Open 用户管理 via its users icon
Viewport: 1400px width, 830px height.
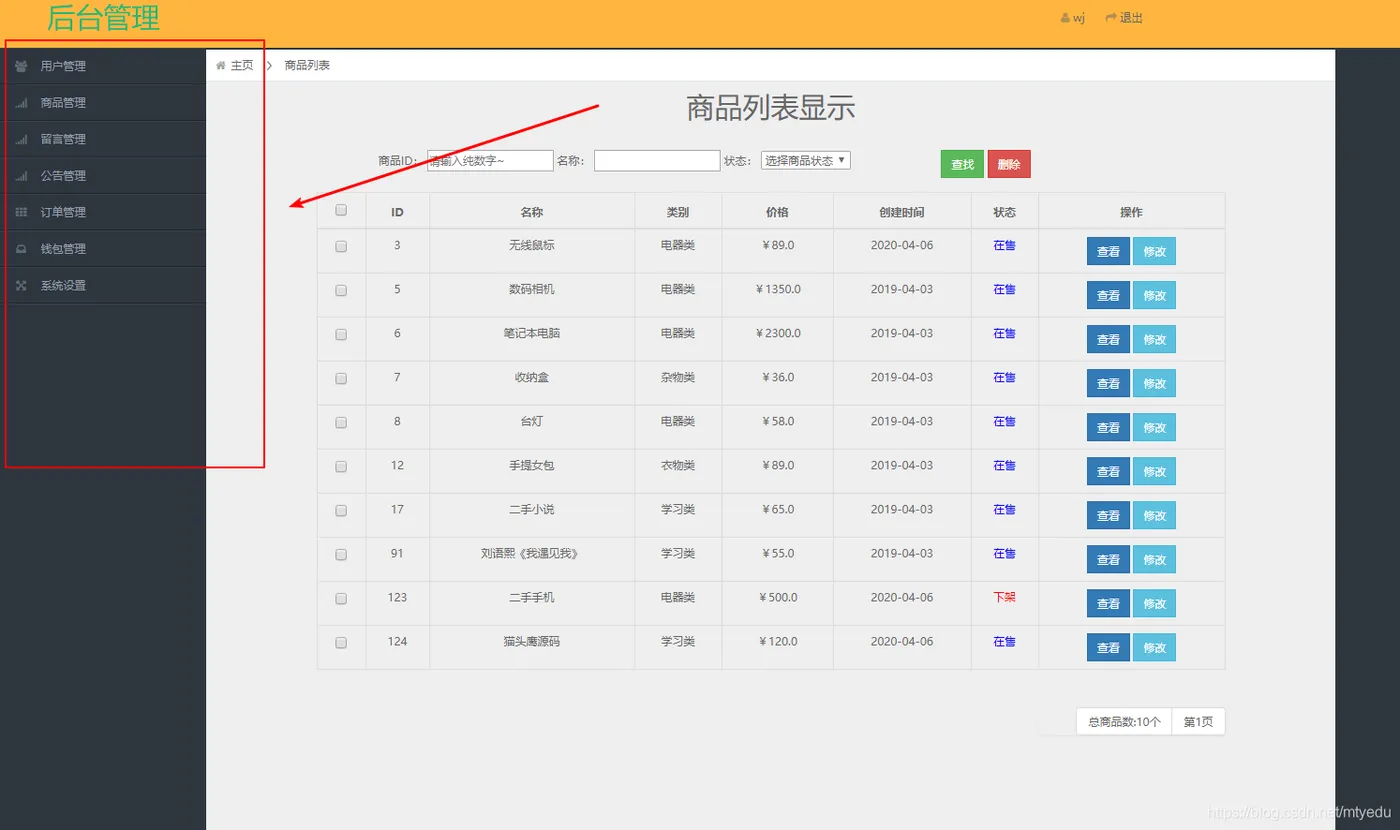(x=21, y=66)
